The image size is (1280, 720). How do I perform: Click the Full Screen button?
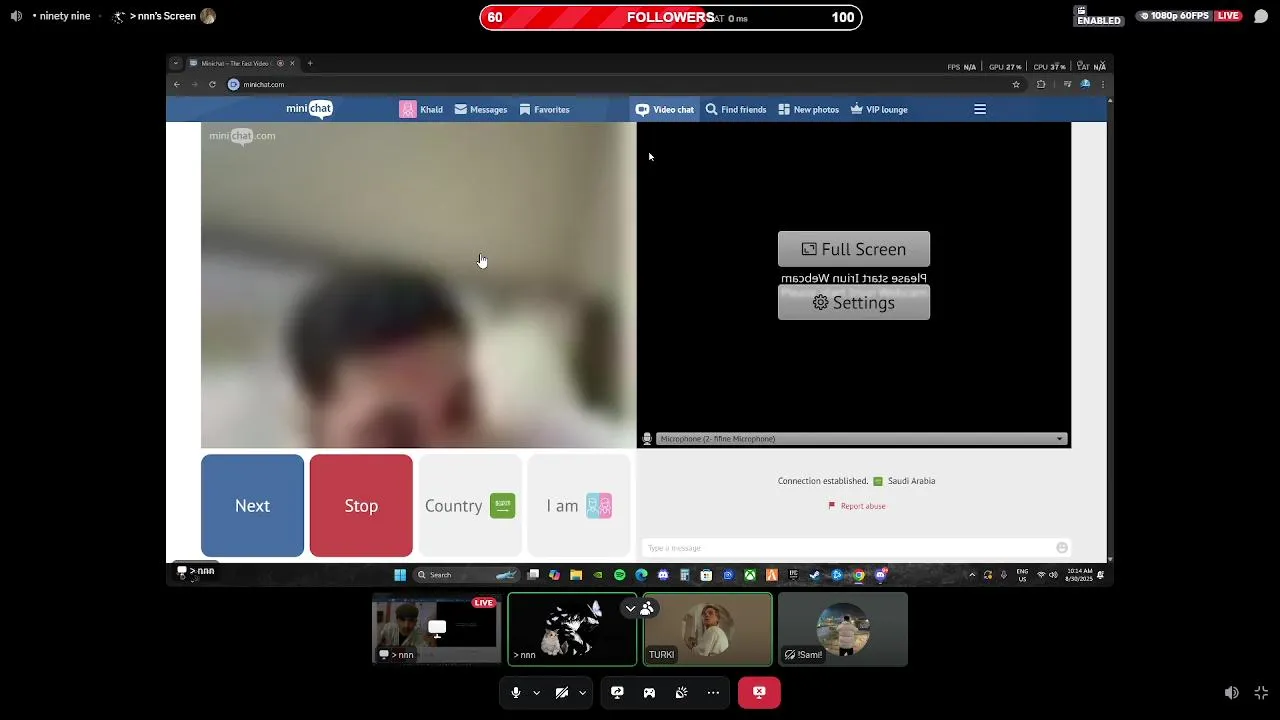pos(854,249)
